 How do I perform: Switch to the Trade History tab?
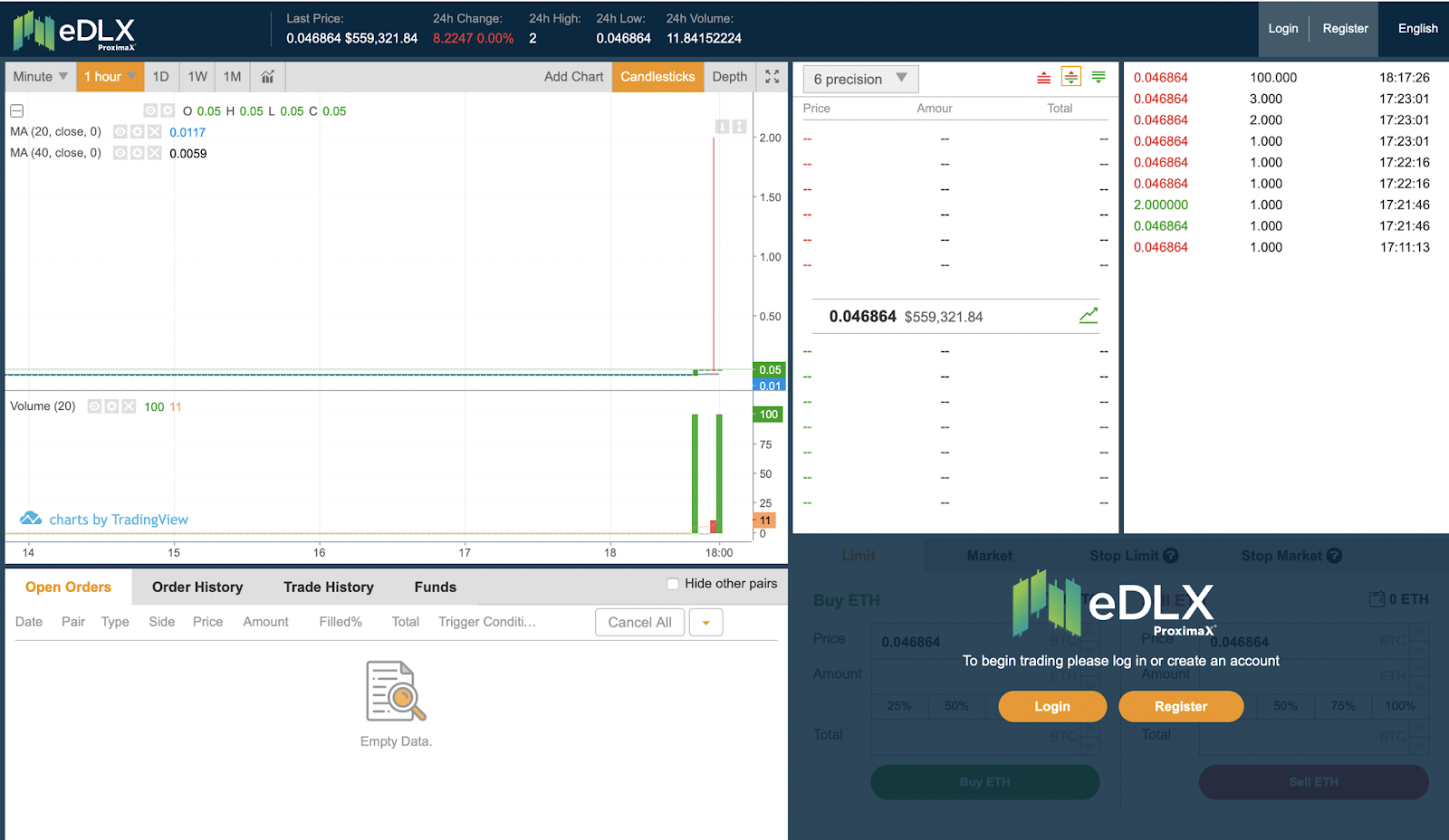point(328,587)
